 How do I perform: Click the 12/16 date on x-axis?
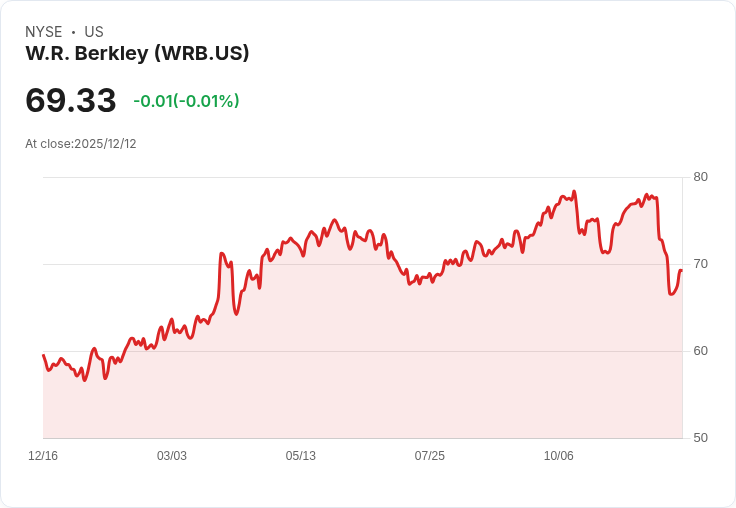[x=43, y=455]
